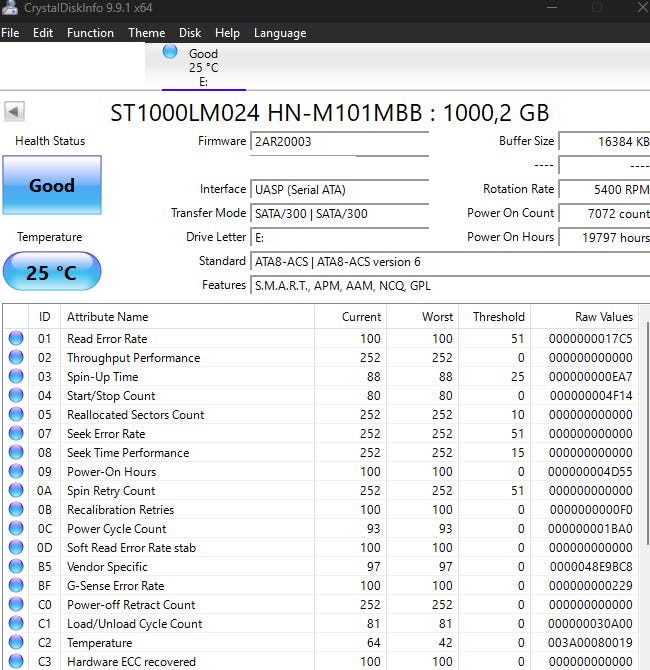Open the Function menu
This screenshot has width=650, height=670.
(90, 33)
